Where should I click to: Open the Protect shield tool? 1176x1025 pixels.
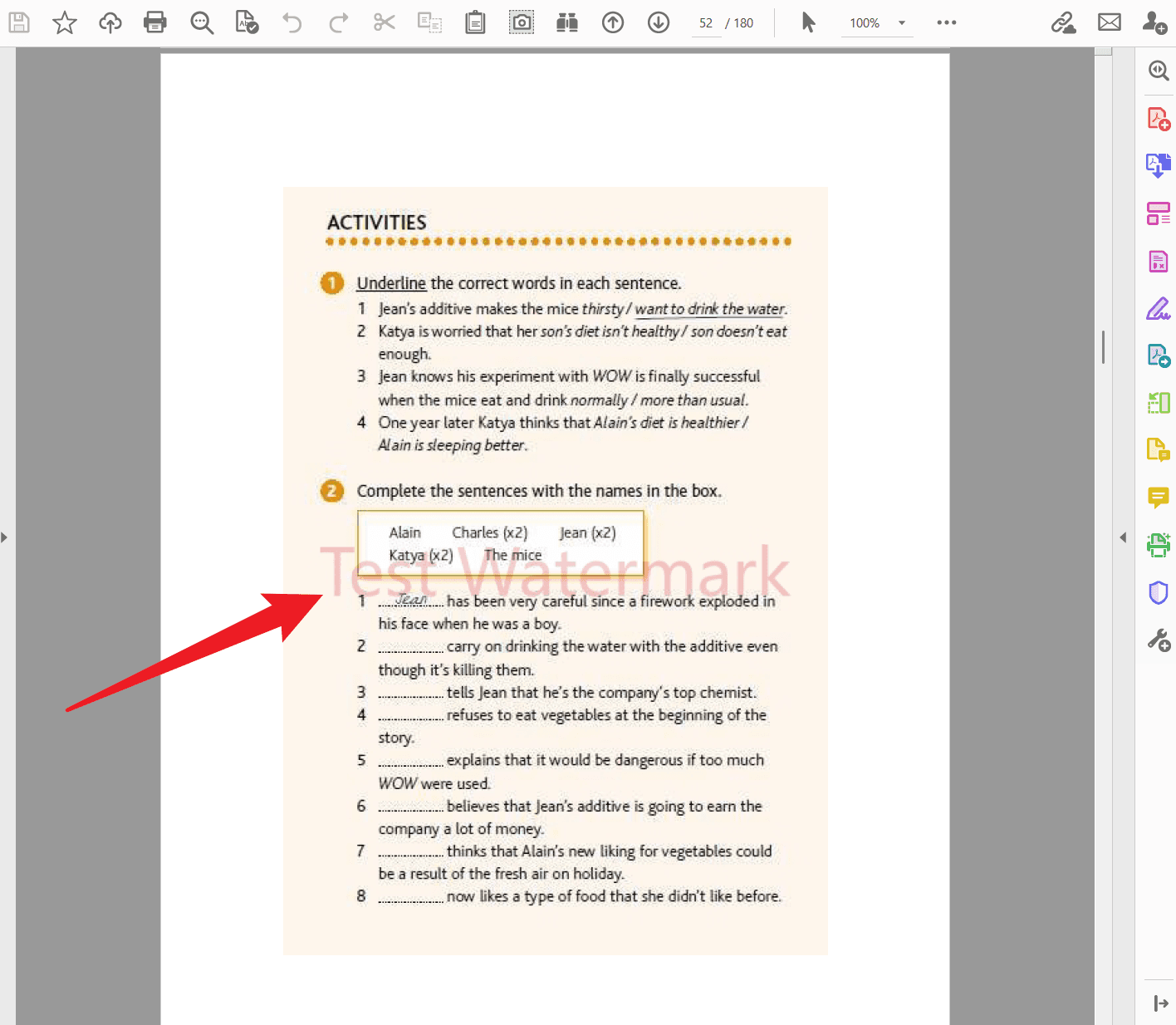click(1159, 592)
